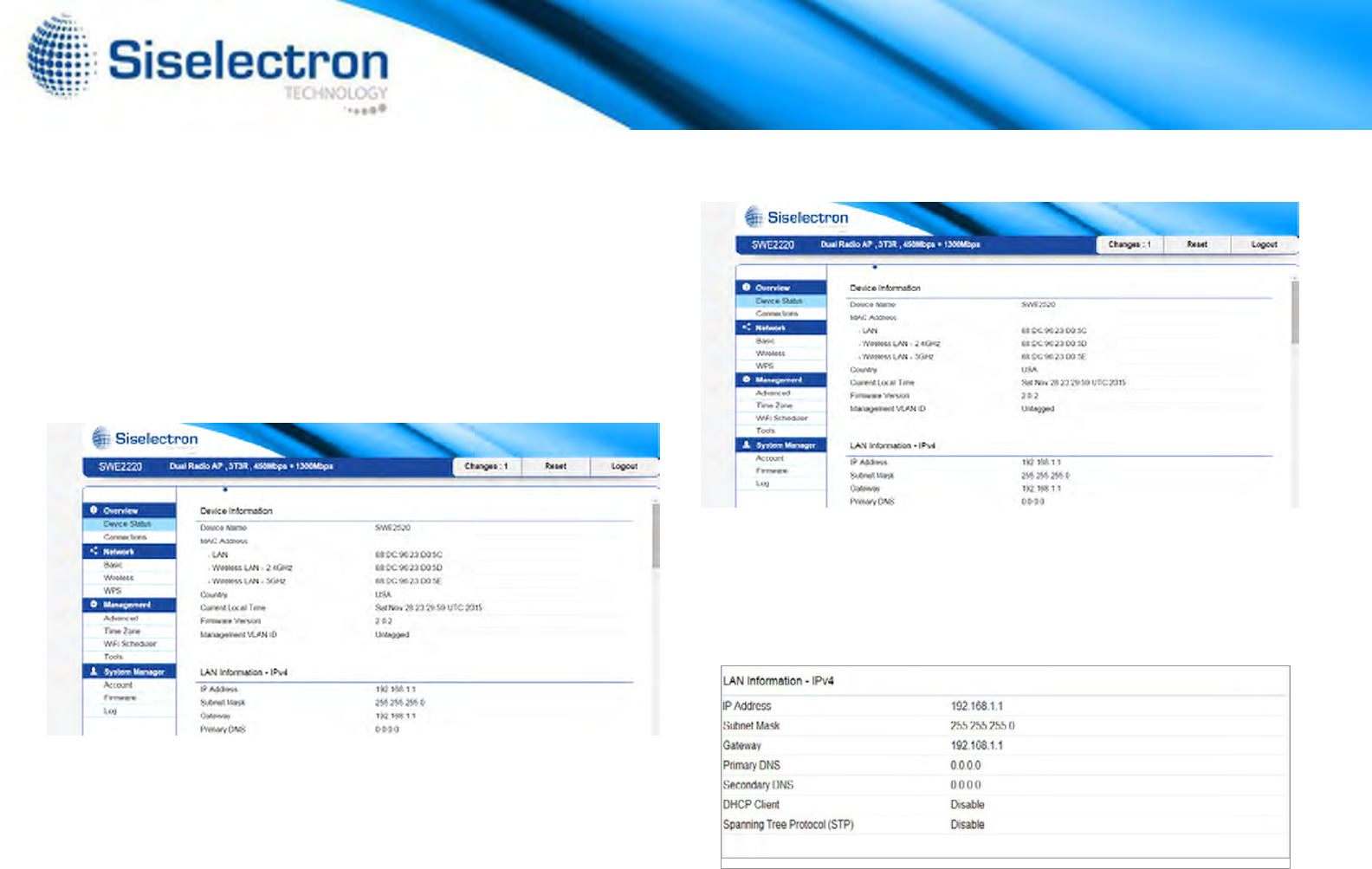Open System Manager section in the right screenshot

(781, 444)
